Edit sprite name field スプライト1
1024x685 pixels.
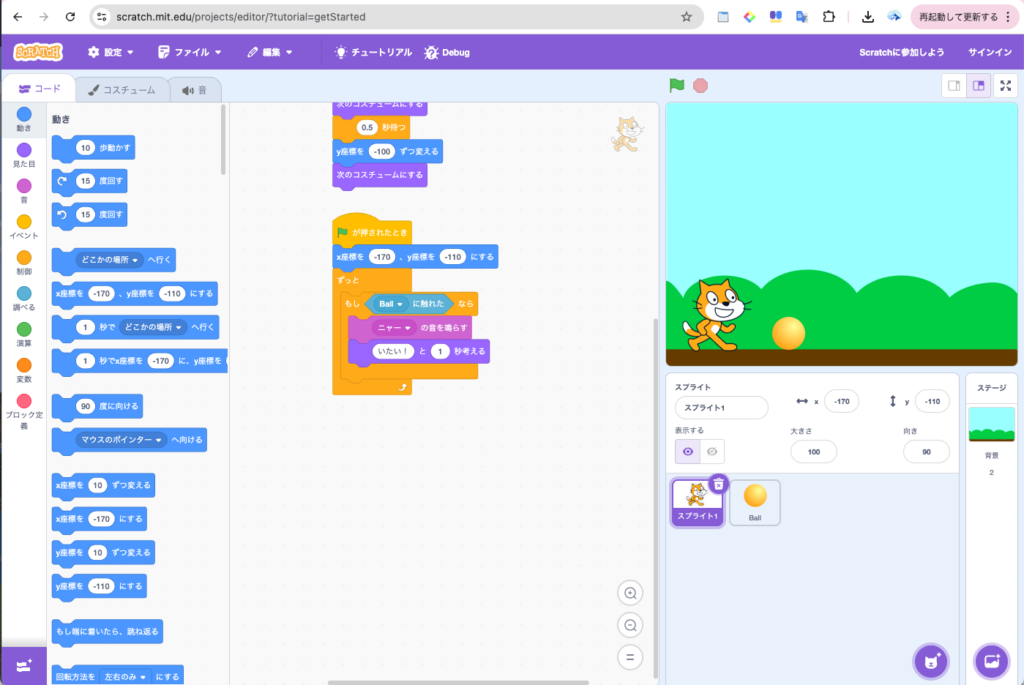coord(721,407)
